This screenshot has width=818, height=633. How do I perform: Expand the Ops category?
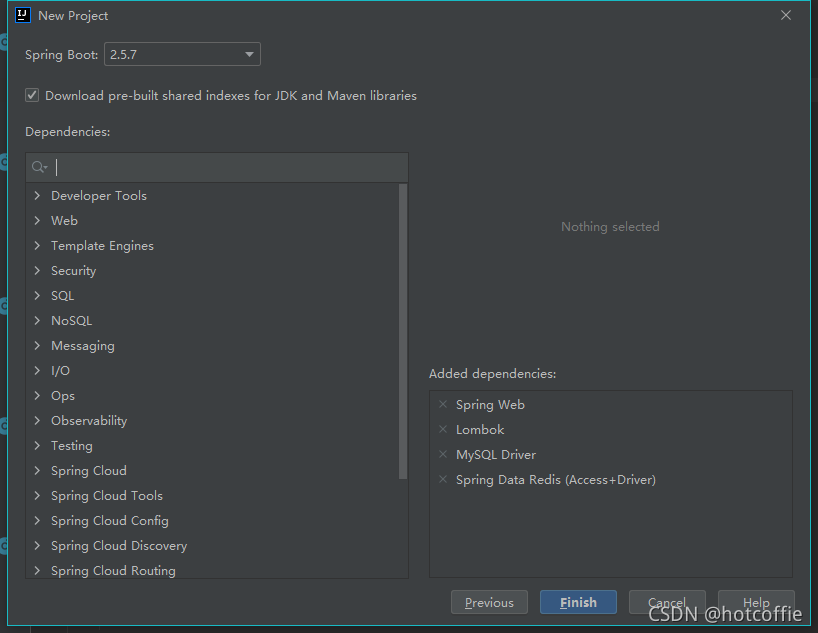[x=37, y=396]
